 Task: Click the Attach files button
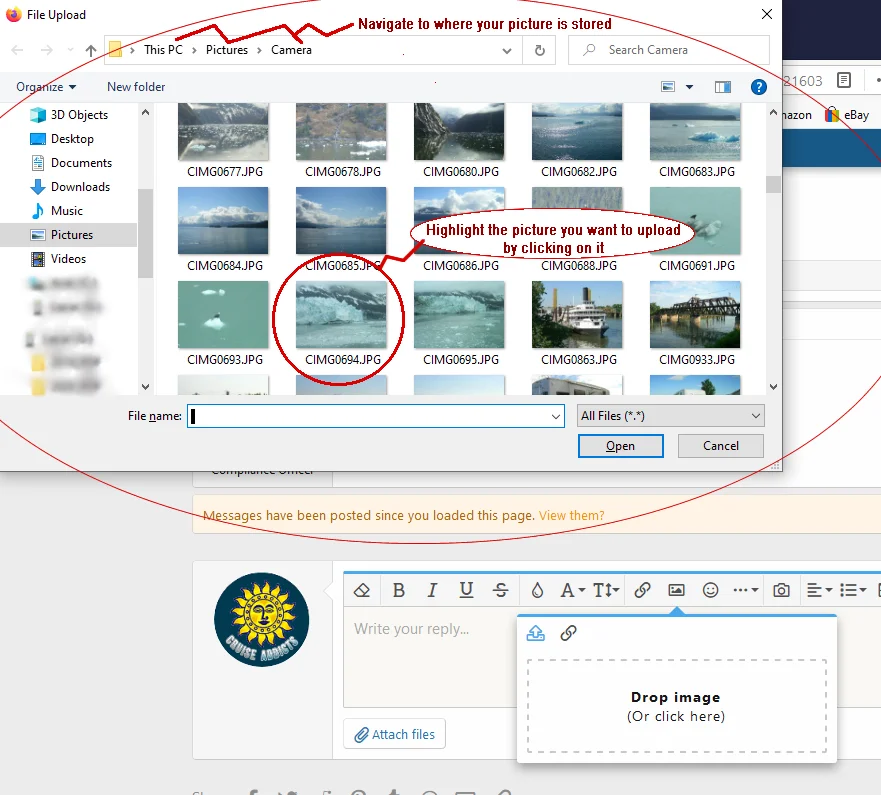pyautogui.click(x=394, y=734)
